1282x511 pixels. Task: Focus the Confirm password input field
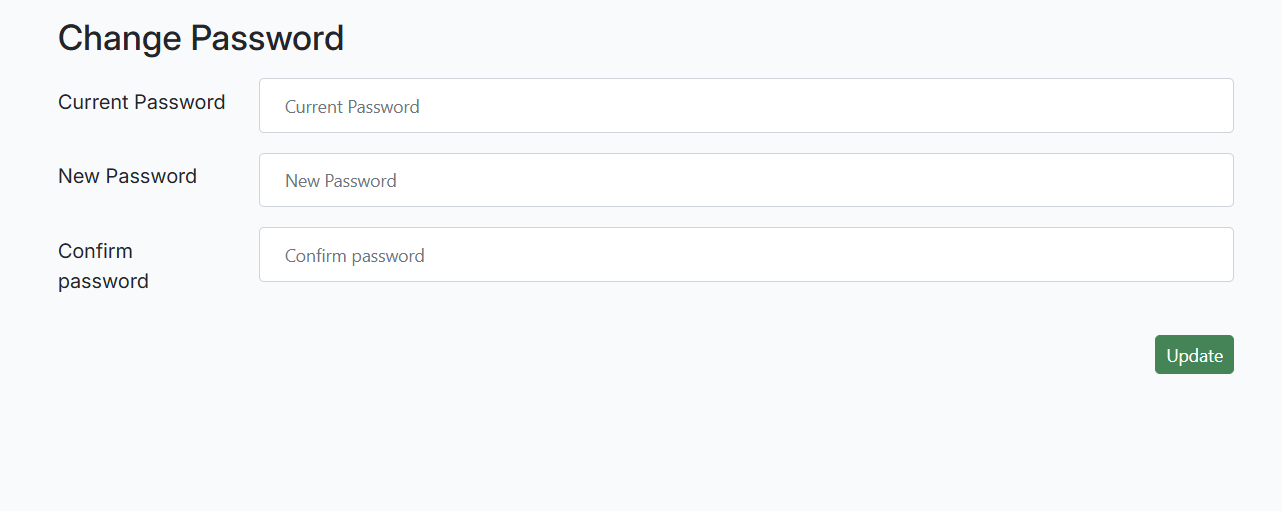(746, 255)
